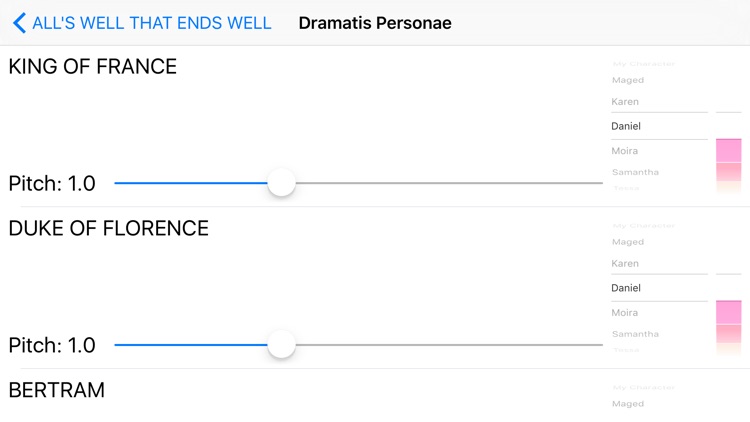Select Daniel voice for King of France
The image size is (750, 422).
tap(627, 126)
